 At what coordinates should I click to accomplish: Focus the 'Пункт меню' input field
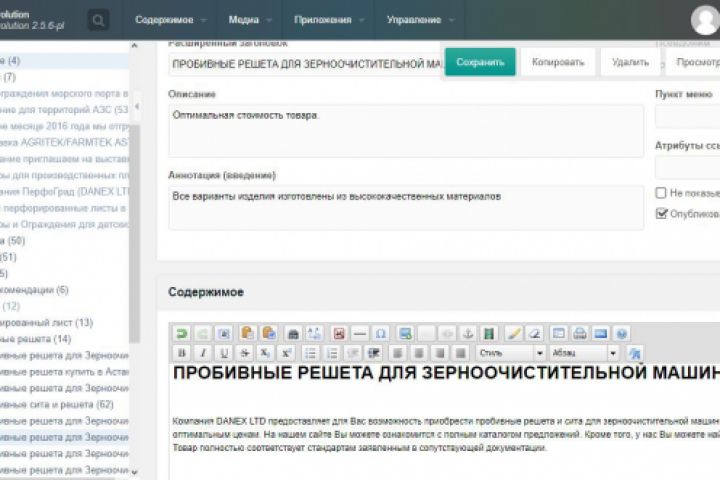tap(687, 116)
